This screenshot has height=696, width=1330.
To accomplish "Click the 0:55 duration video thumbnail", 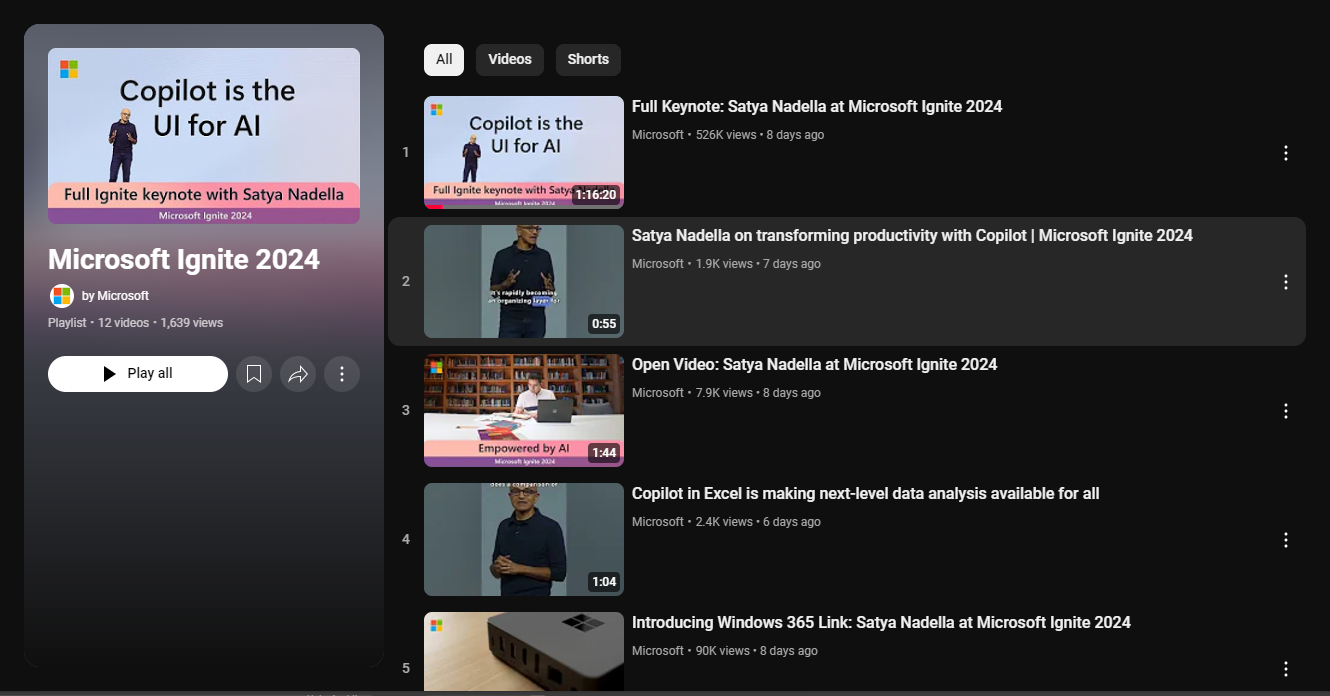I will [524, 282].
